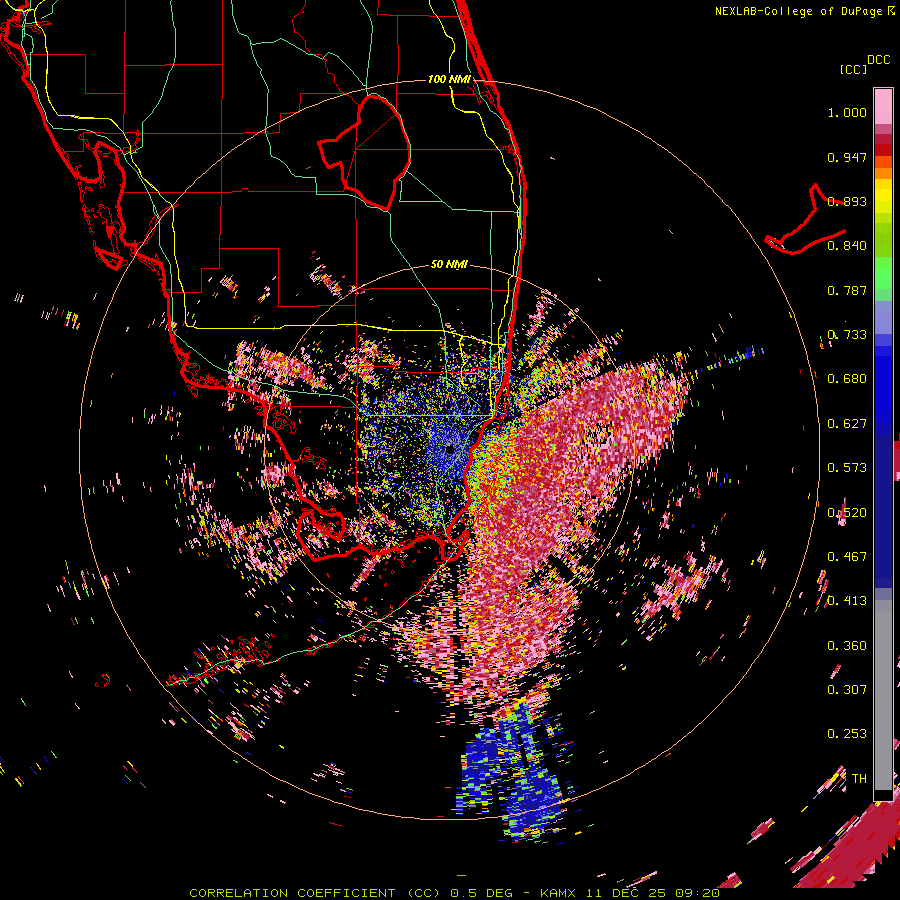The height and width of the screenshot is (900, 900).
Task: Click the 50 NMI range ring label
Action: pyautogui.click(x=449, y=264)
